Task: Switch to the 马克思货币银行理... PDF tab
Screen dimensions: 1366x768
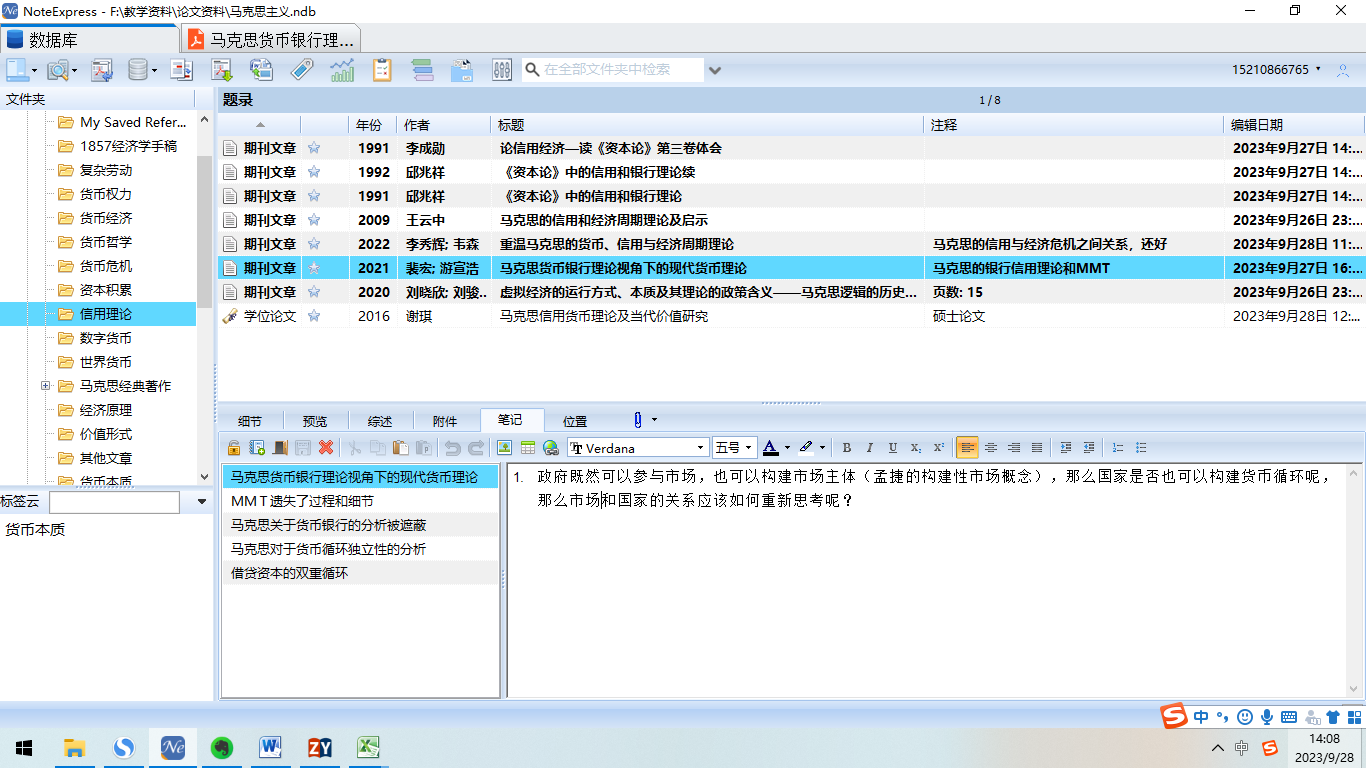Action: tap(271, 40)
